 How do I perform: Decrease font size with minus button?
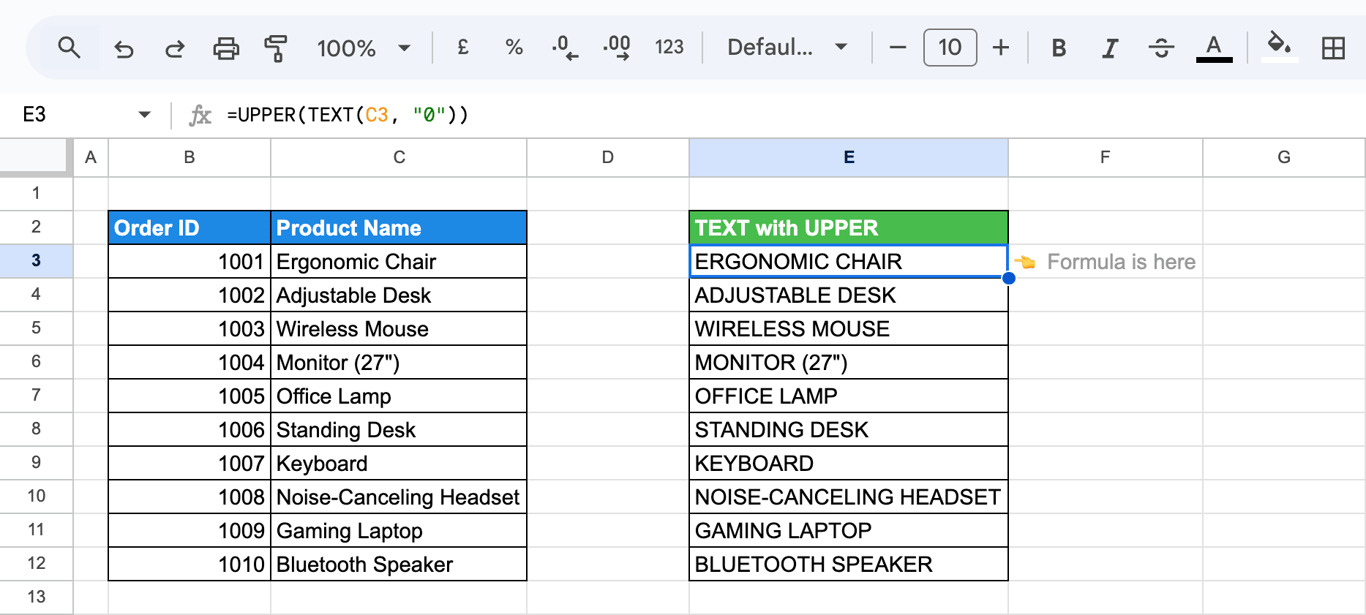tap(898, 48)
